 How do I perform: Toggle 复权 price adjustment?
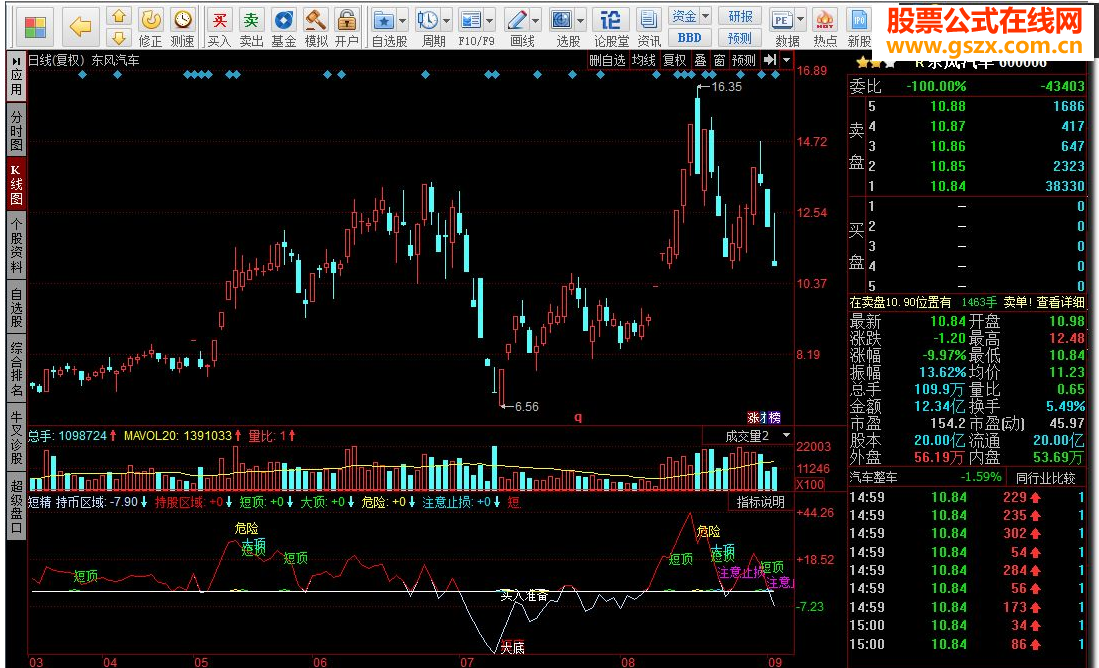tap(675, 60)
